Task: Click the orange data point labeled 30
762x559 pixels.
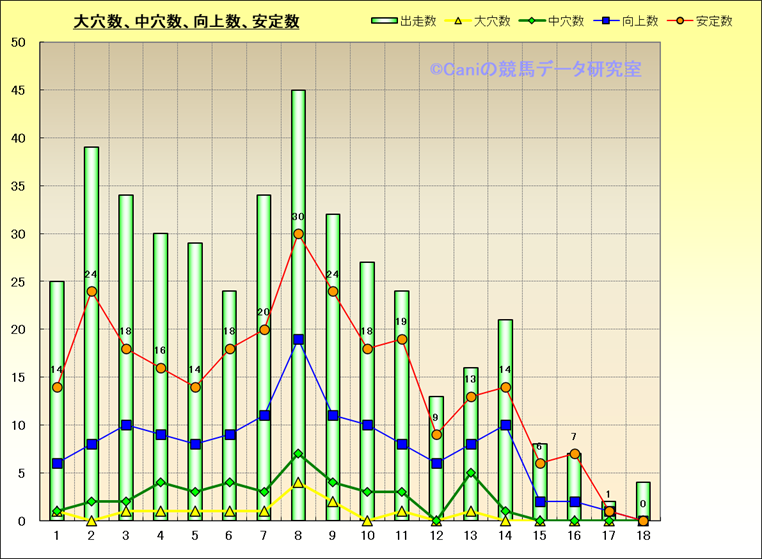Action: [298, 234]
